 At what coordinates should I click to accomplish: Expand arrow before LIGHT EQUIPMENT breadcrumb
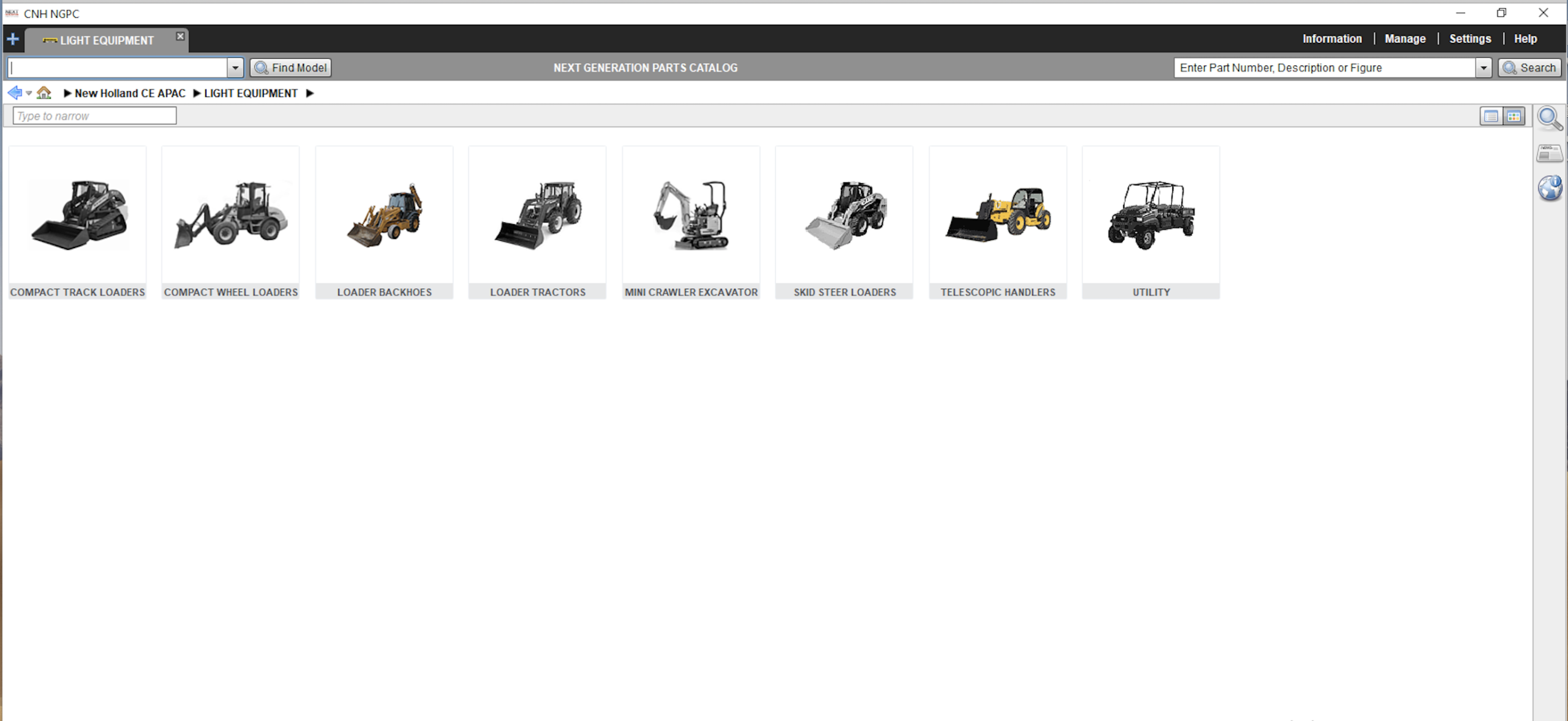pyautogui.click(x=197, y=93)
